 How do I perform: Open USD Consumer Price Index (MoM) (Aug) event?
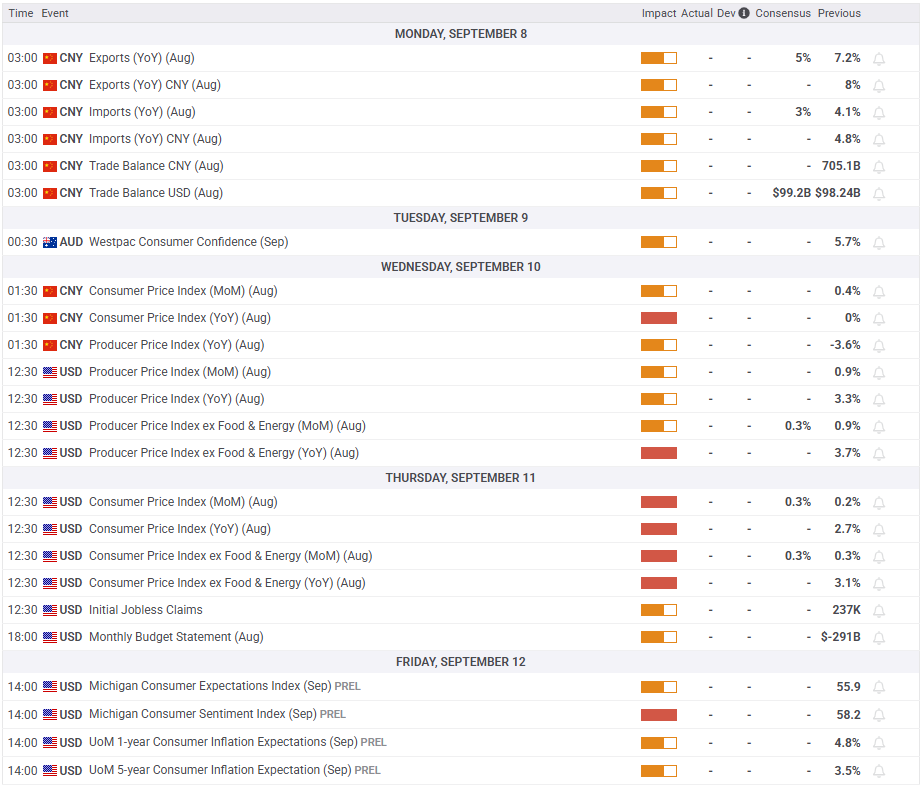(183, 502)
